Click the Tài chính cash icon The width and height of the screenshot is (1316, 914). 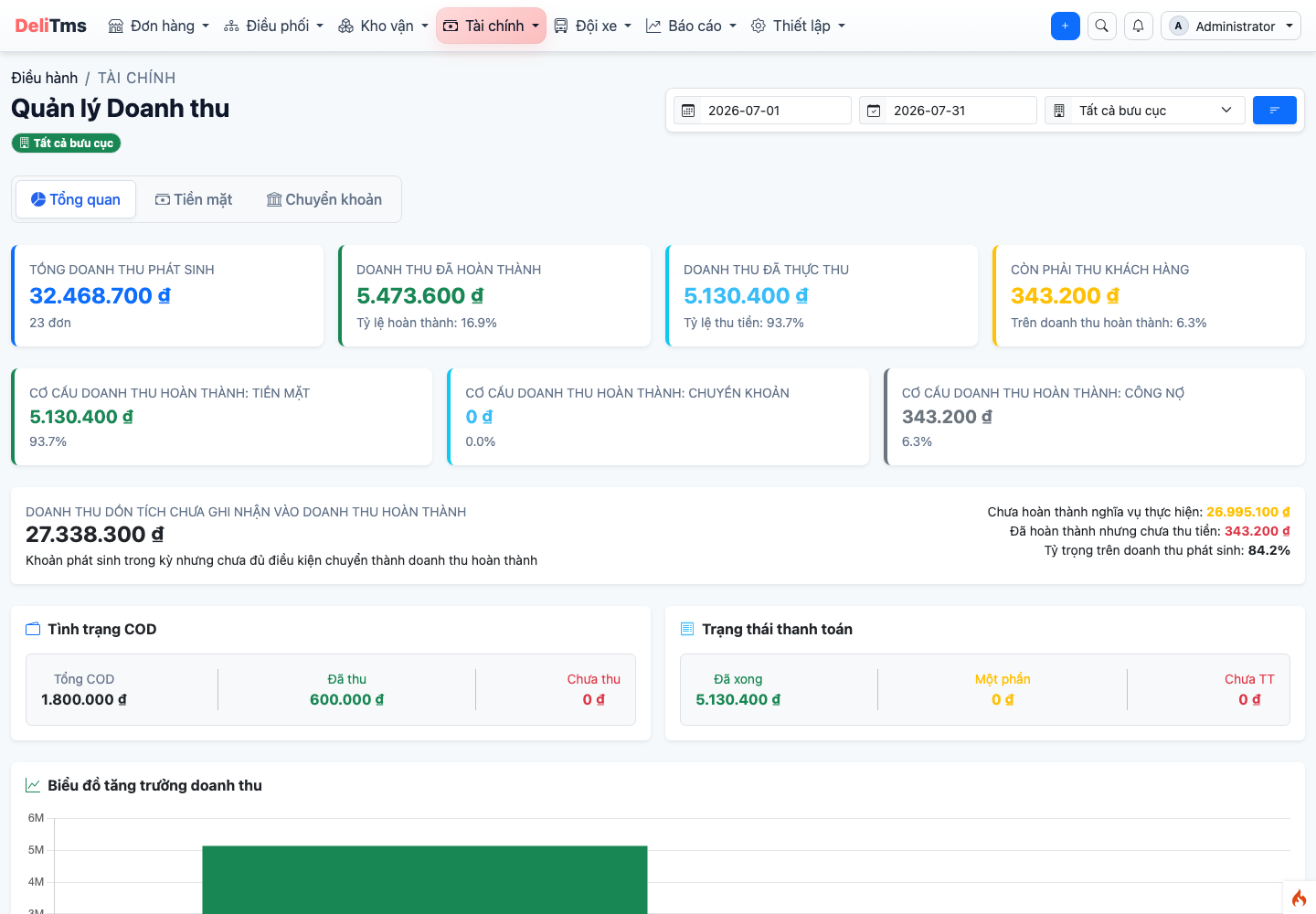(x=451, y=26)
